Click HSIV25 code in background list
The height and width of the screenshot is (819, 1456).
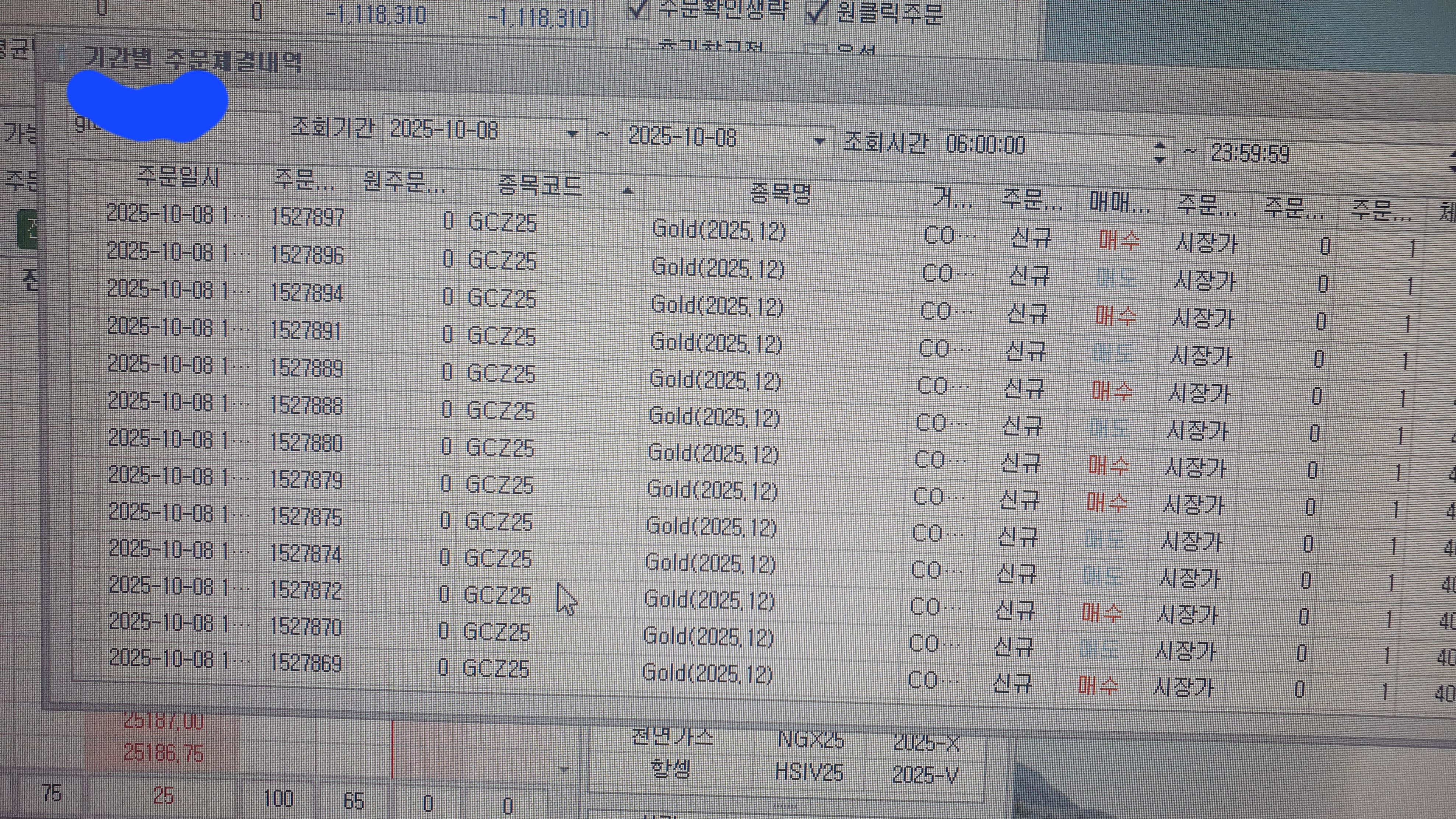click(x=809, y=772)
